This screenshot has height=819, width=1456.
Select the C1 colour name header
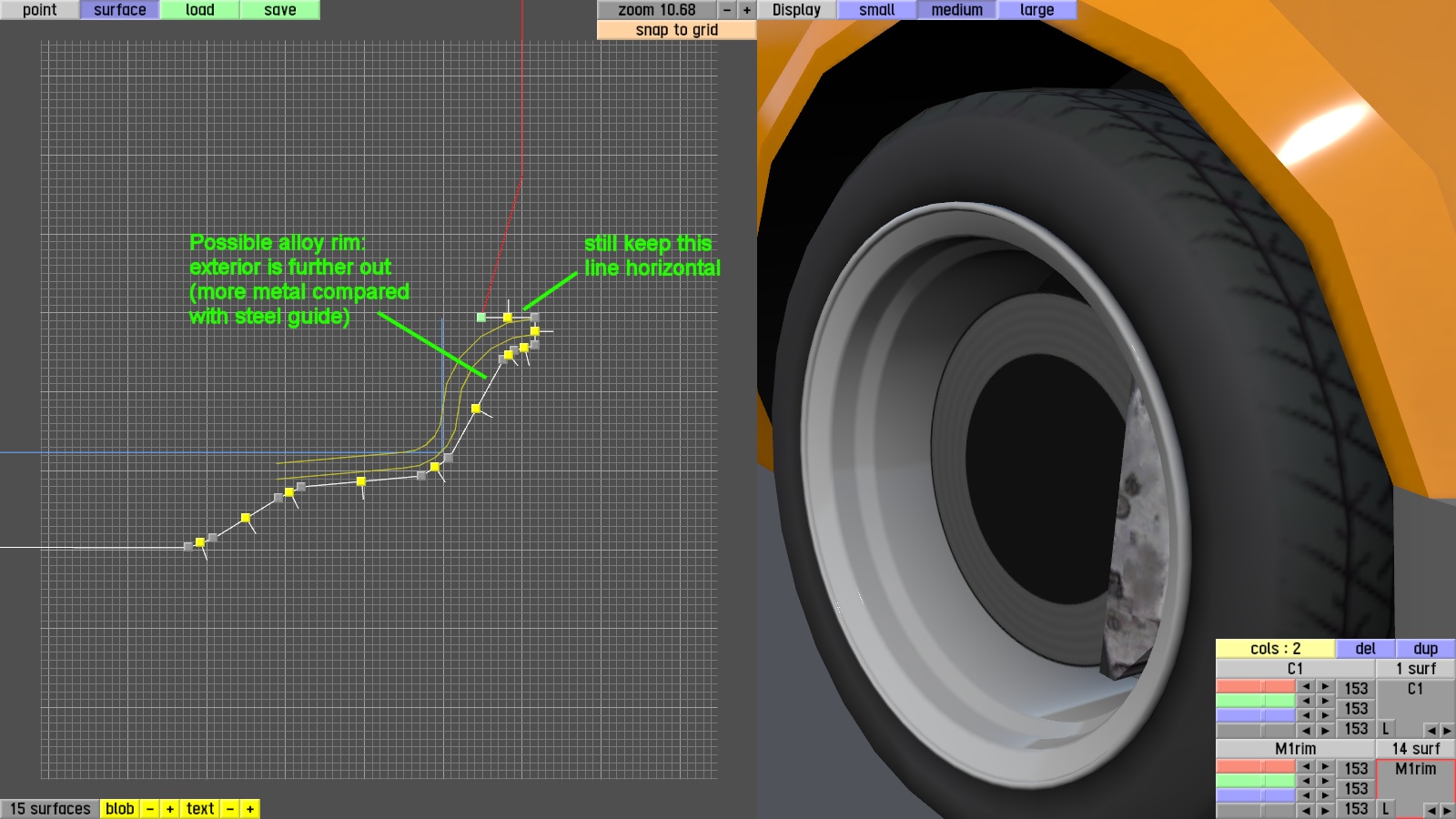tap(1295, 669)
